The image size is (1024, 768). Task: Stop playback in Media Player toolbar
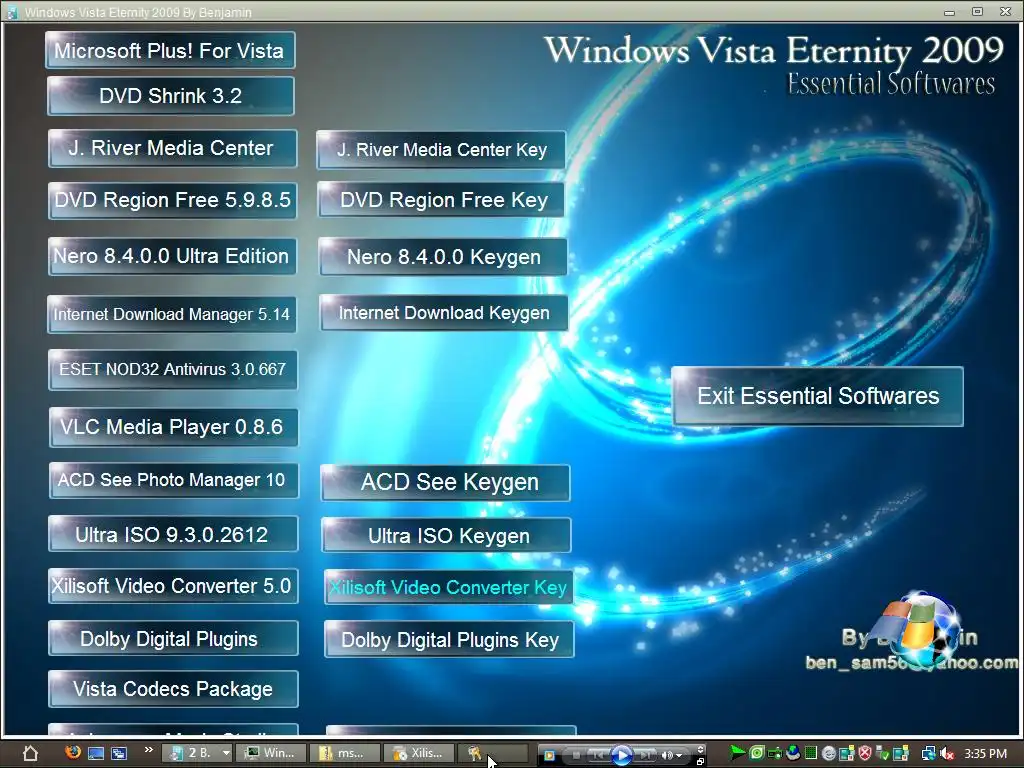[x=576, y=756]
